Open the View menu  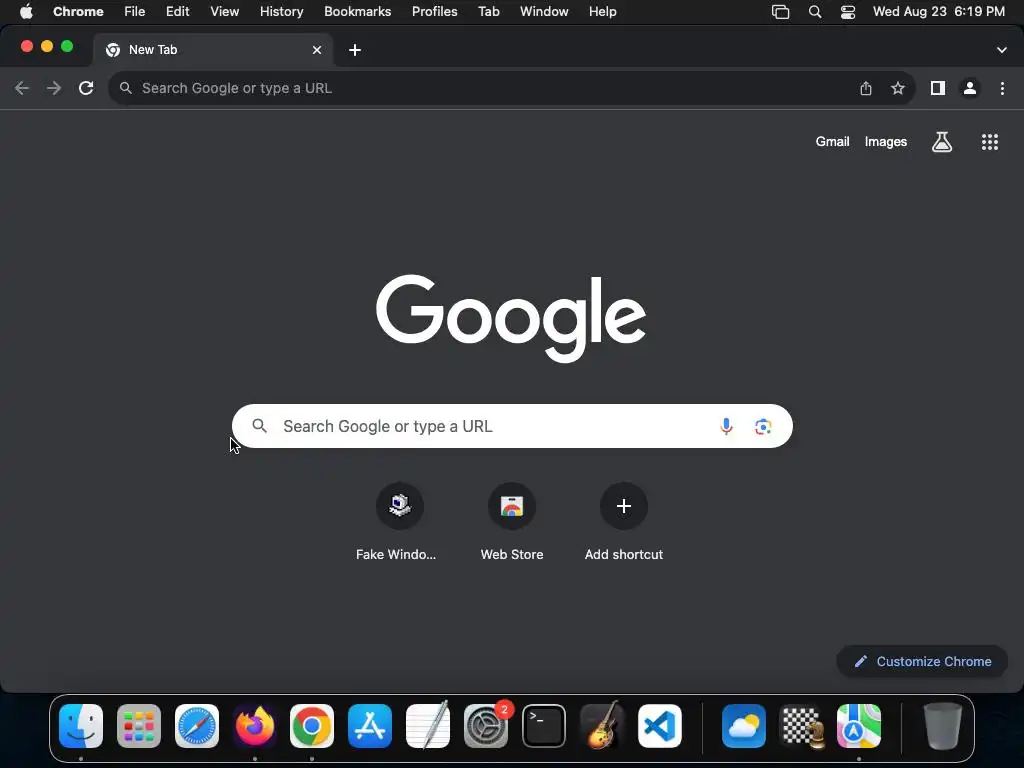pos(225,12)
